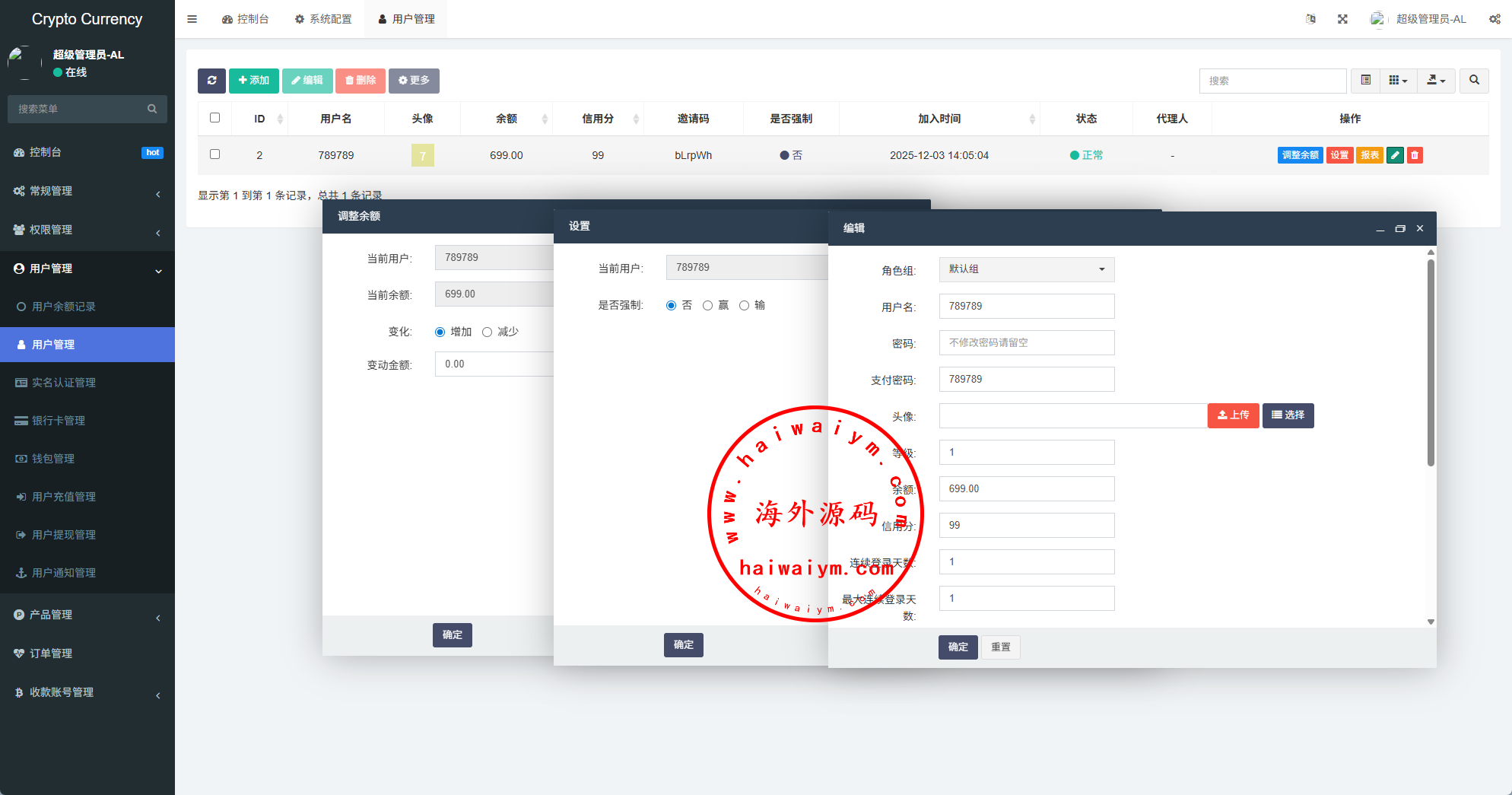Open the column visibility dropdown
The image size is (1512, 795).
(x=1398, y=81)
